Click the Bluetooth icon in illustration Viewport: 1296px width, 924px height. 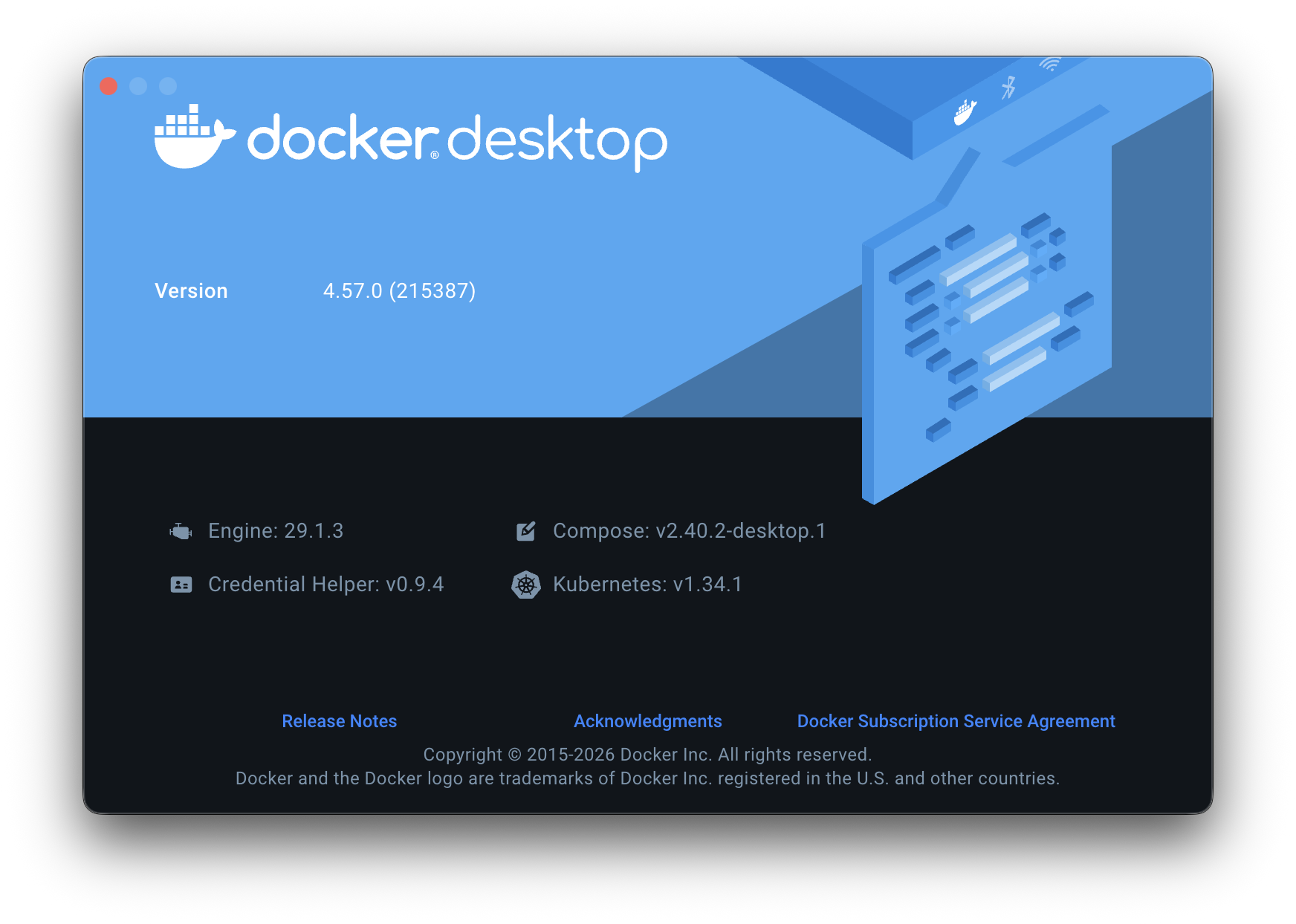[1008, 88]
